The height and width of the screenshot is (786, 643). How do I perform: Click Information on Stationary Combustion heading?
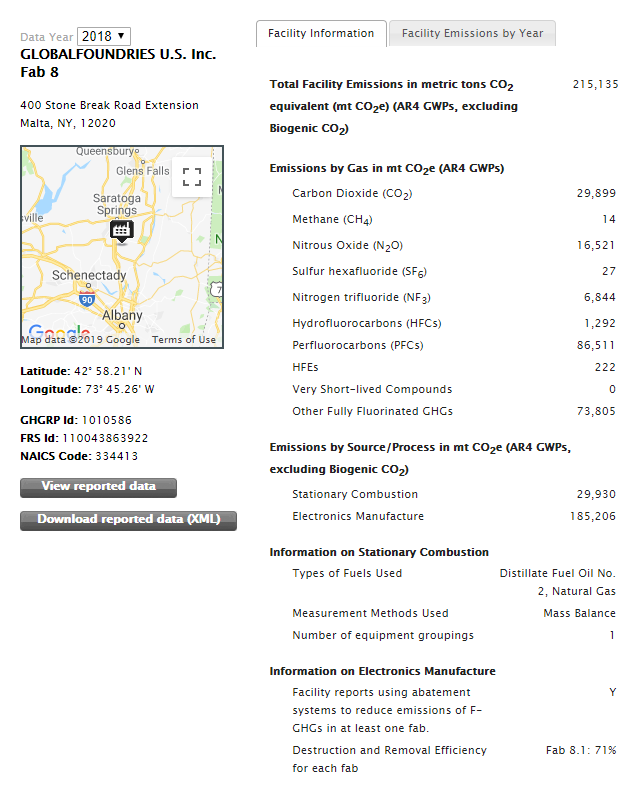379,552
